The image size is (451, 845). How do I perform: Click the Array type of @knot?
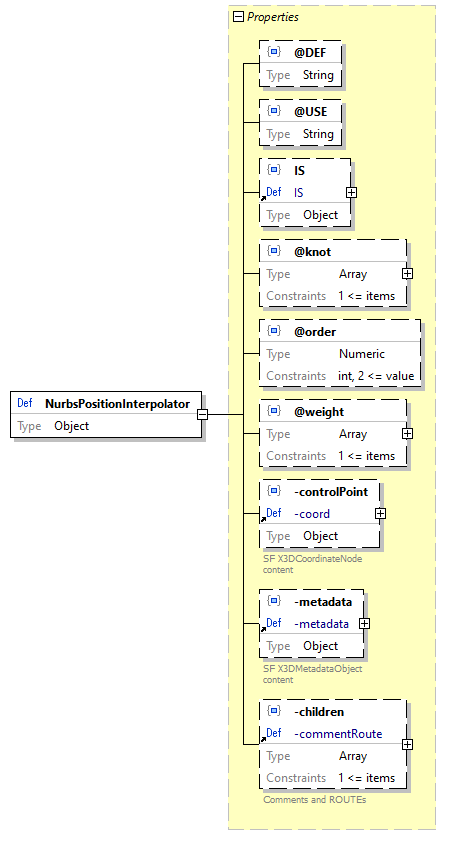[353, 274]
